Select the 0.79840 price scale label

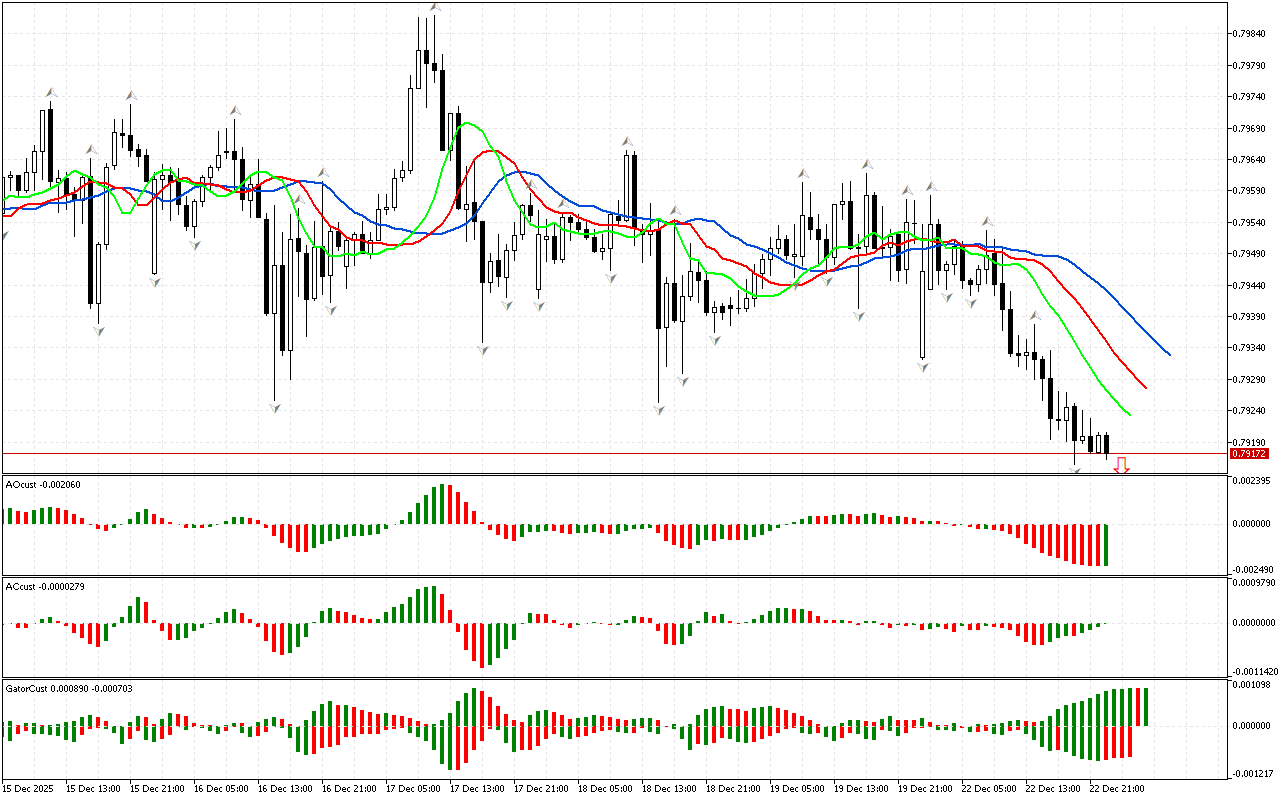1250,33
